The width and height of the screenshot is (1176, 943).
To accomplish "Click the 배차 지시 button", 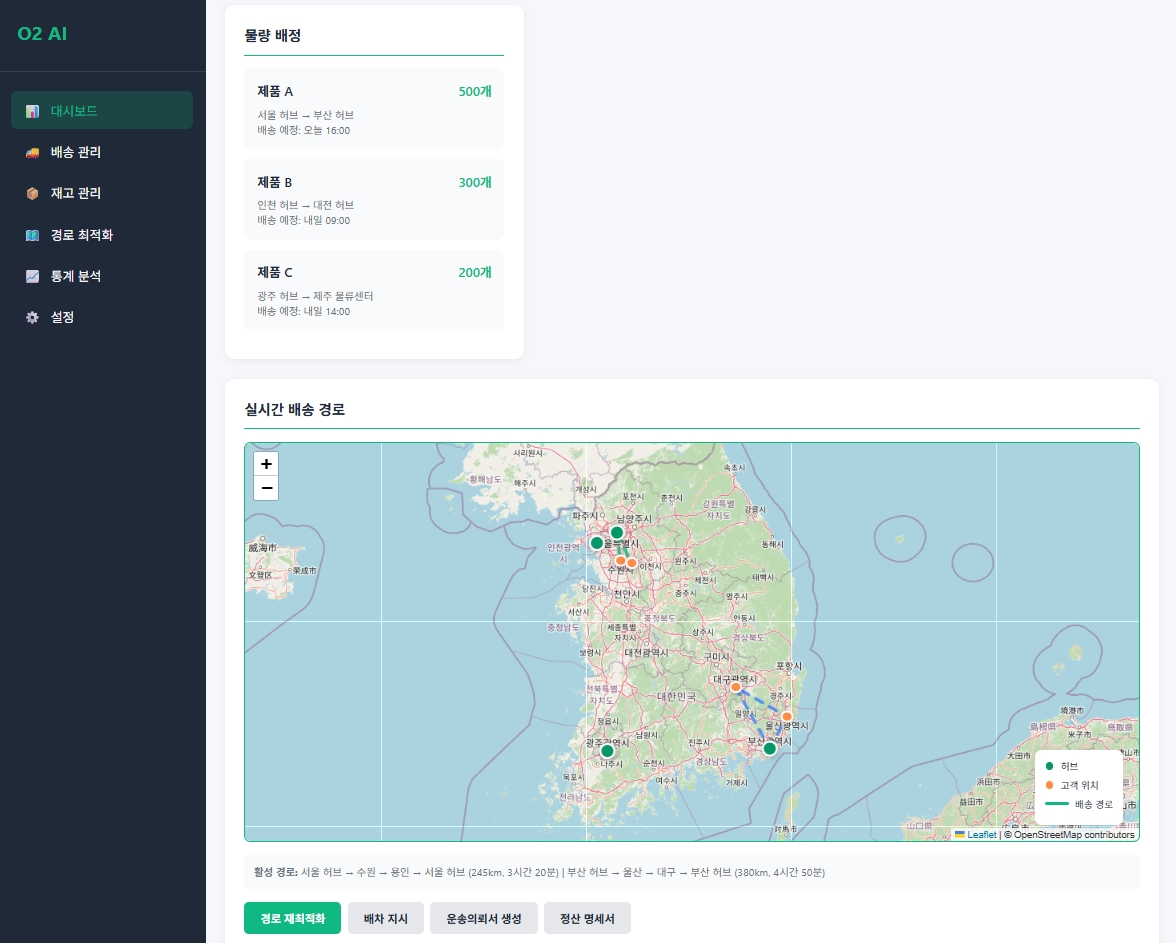I will point(385,918).
